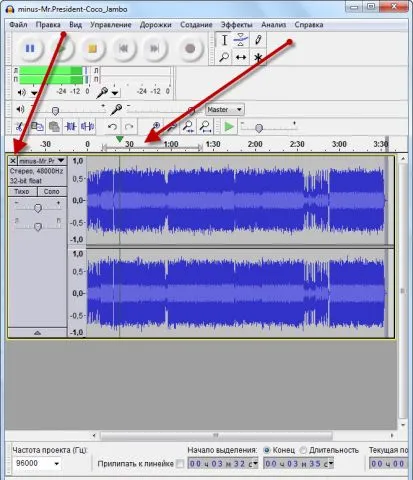This screenshot has width=413, height=480.
Task: Open the 'Эффекты' menu
Action: [236, 25]
